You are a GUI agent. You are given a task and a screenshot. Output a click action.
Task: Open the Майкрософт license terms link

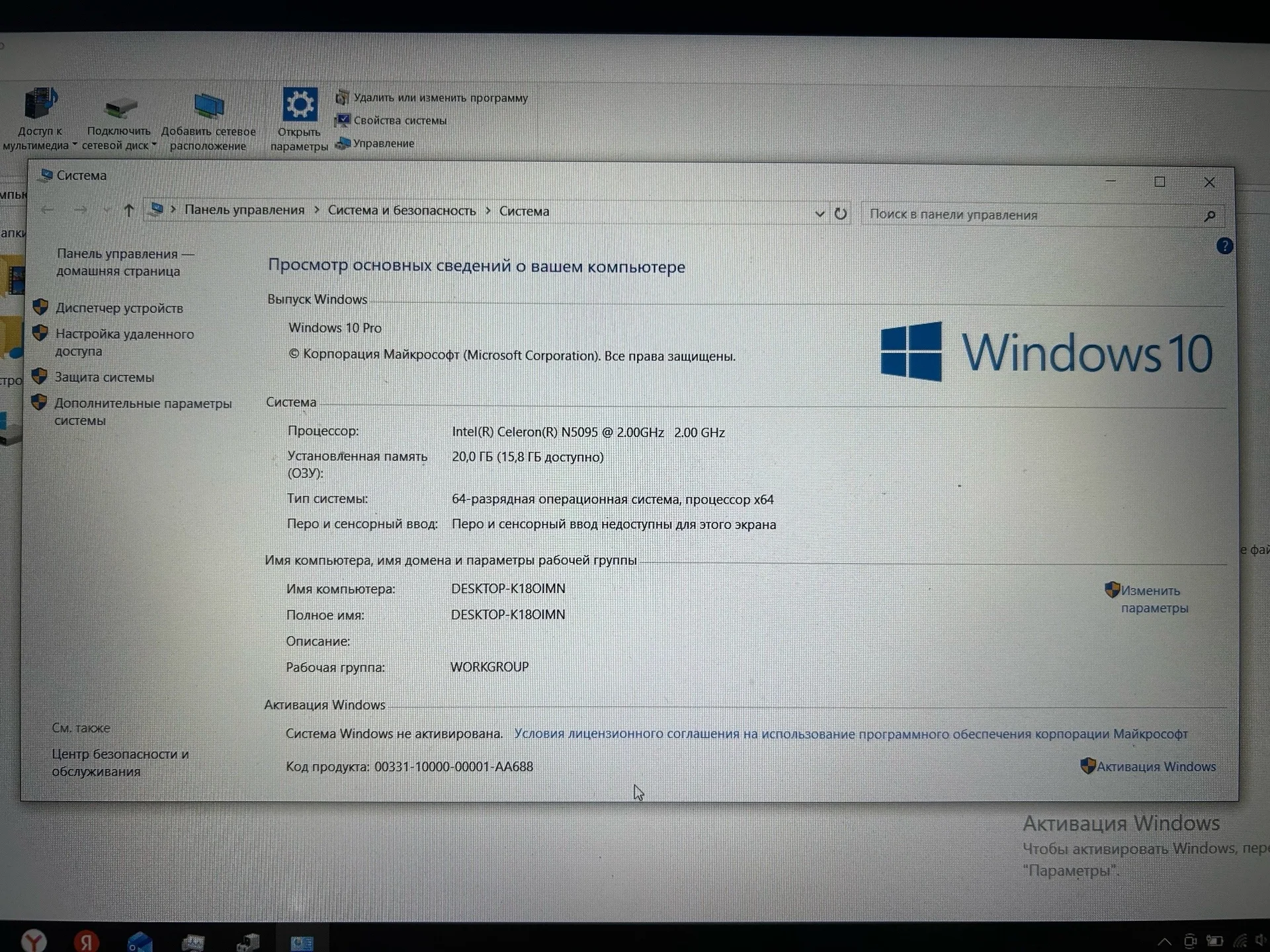pos(851,734)
